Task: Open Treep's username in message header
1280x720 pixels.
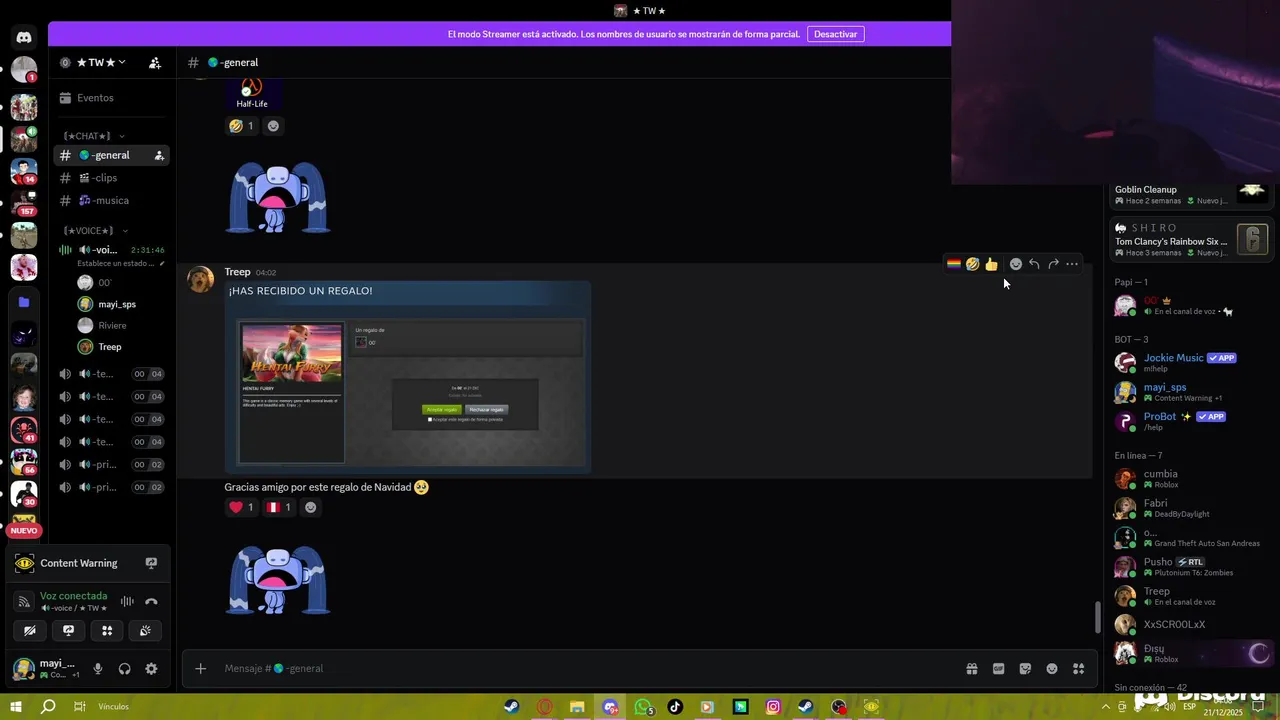Action: click(x=237, y=272)
